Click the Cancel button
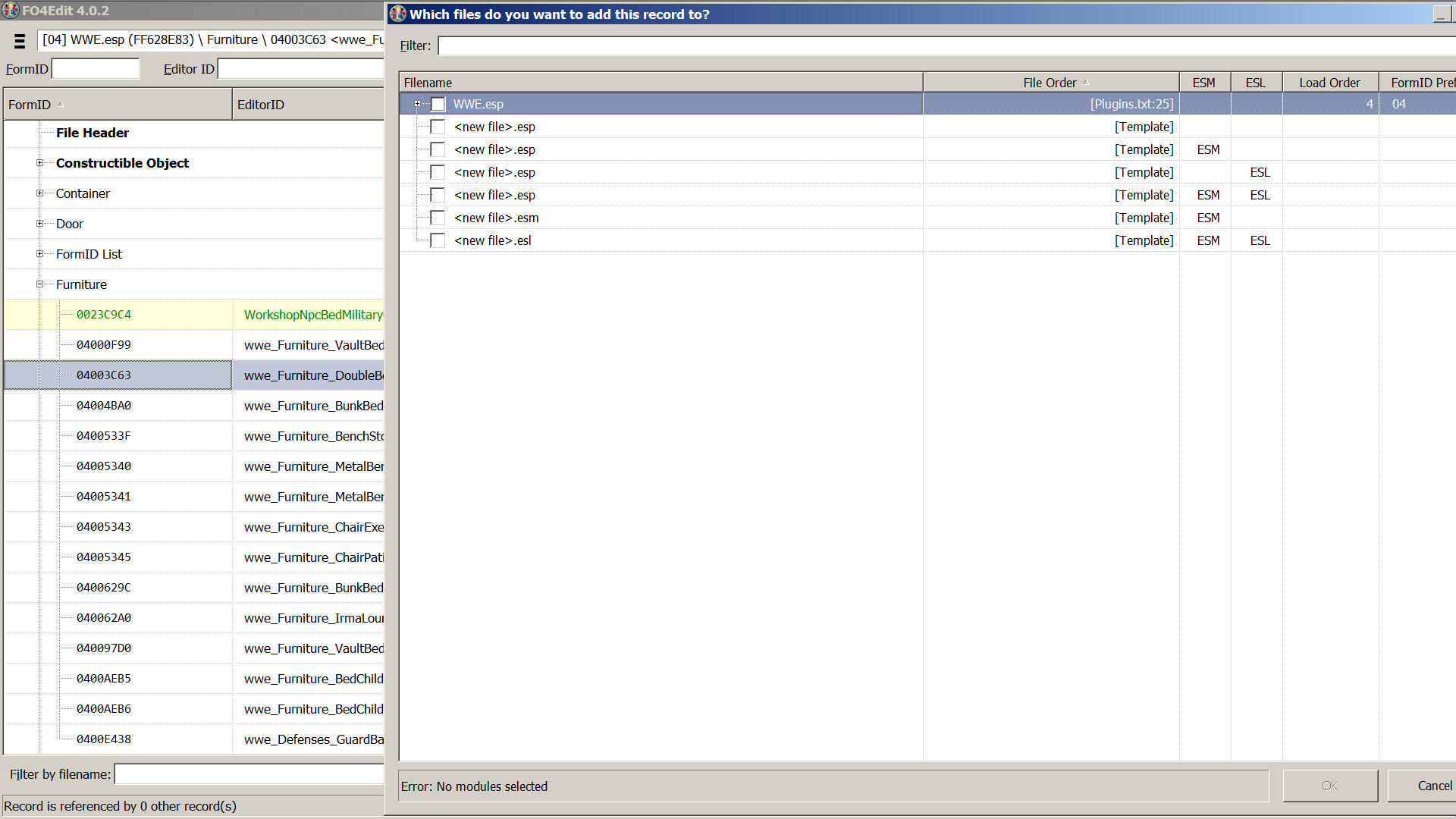This screenshot has height=819, width=1456. [x=1433, y=786]
